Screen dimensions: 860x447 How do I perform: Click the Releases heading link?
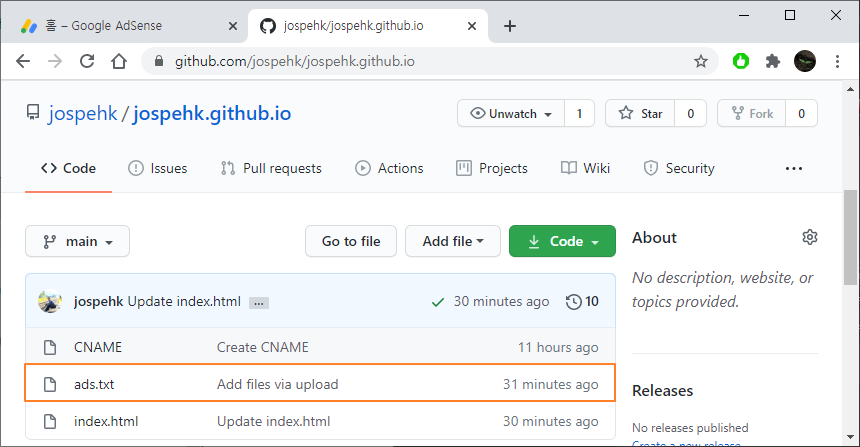tap(663, 391)
